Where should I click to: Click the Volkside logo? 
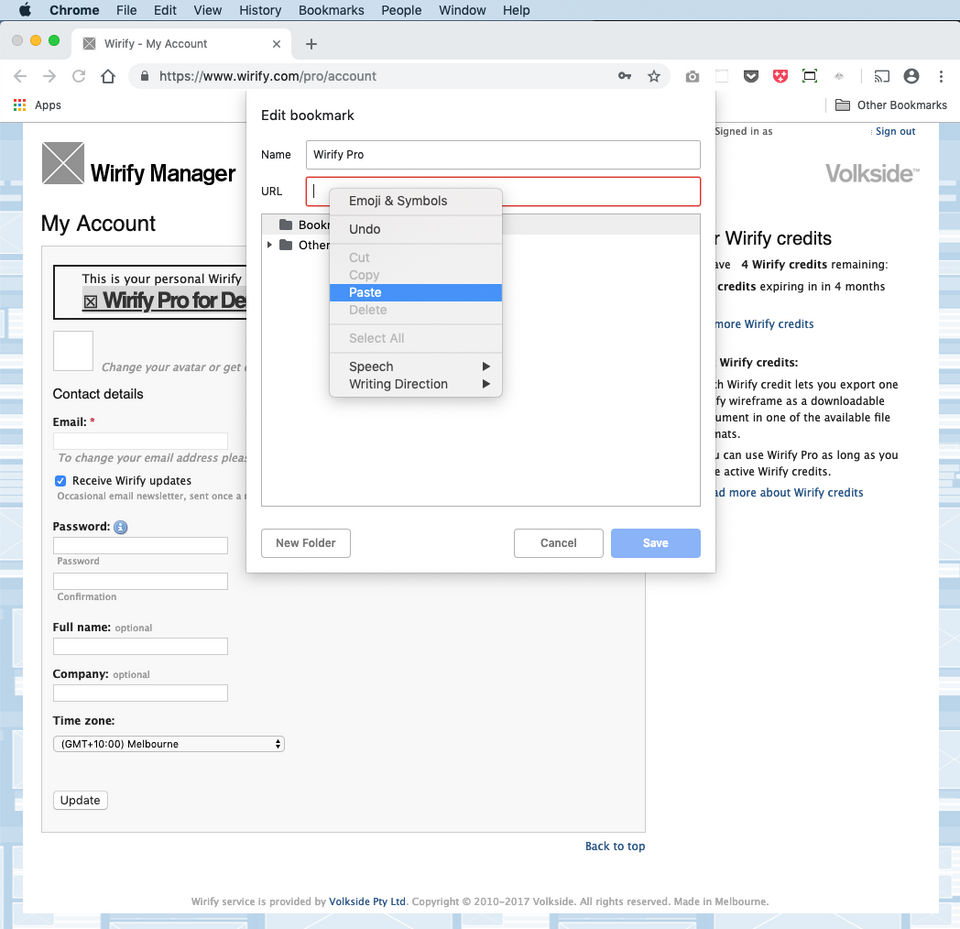tap(872, 173)
